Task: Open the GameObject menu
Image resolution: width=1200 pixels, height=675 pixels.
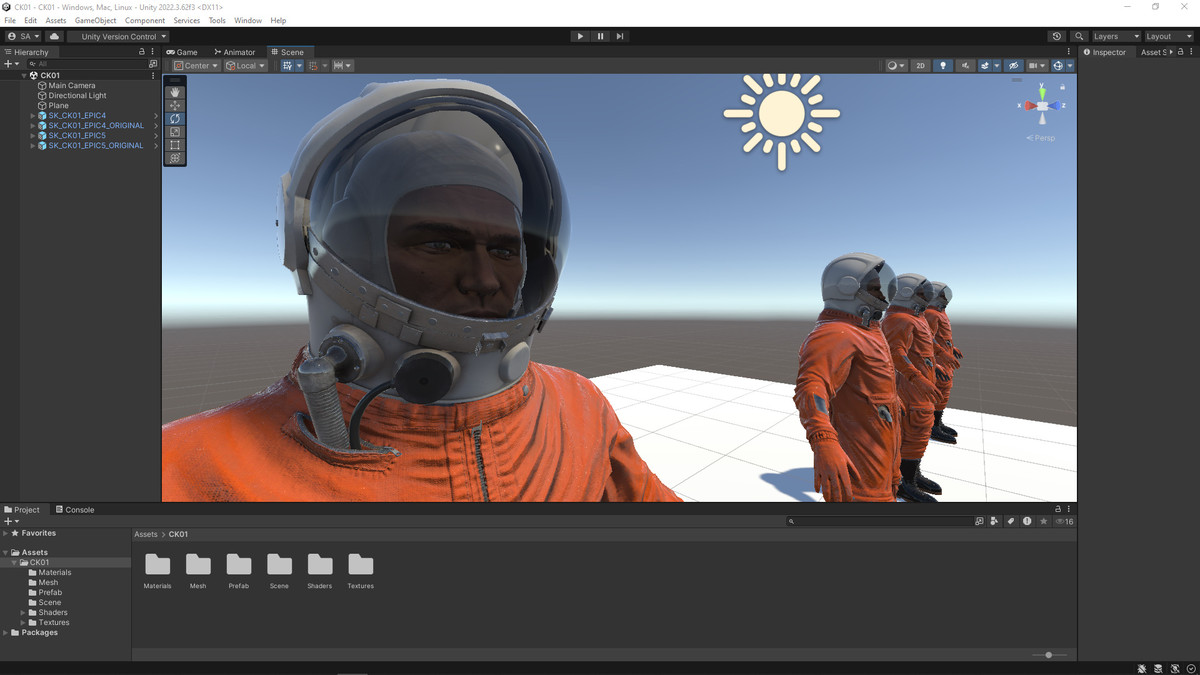Action: point(95,20)
